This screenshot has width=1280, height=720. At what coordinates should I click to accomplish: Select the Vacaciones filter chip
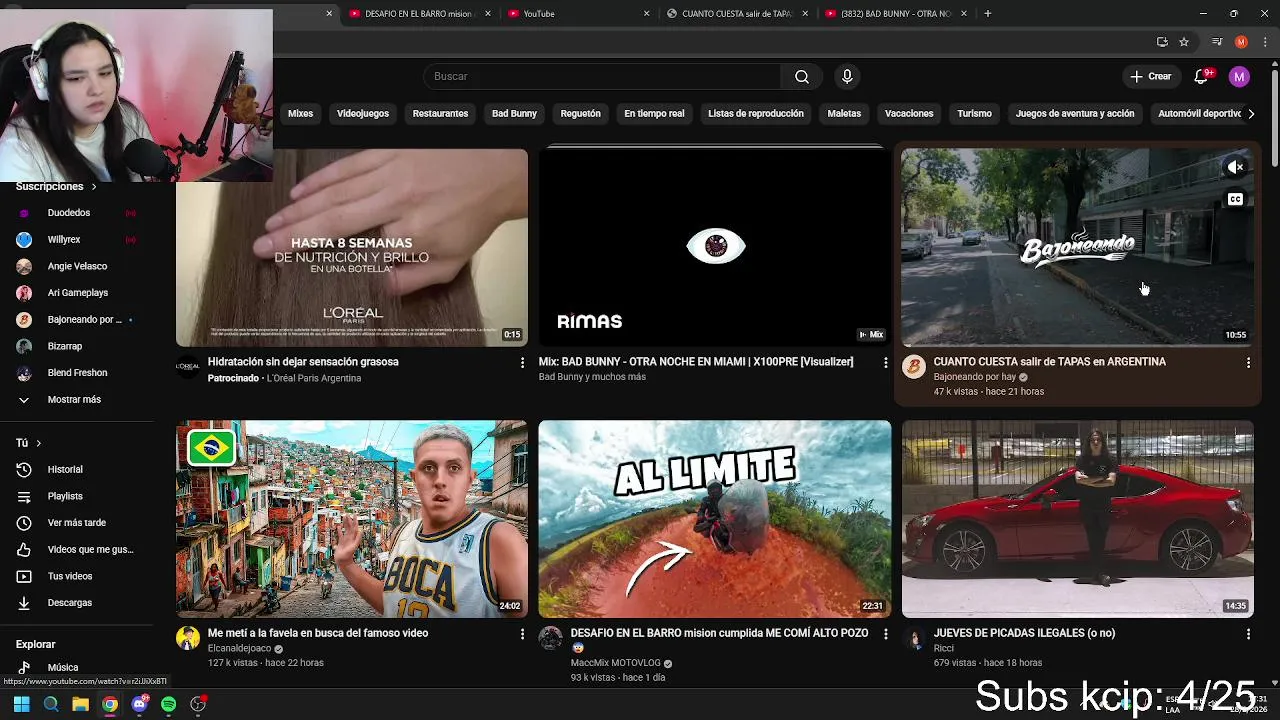coord(909,114)
